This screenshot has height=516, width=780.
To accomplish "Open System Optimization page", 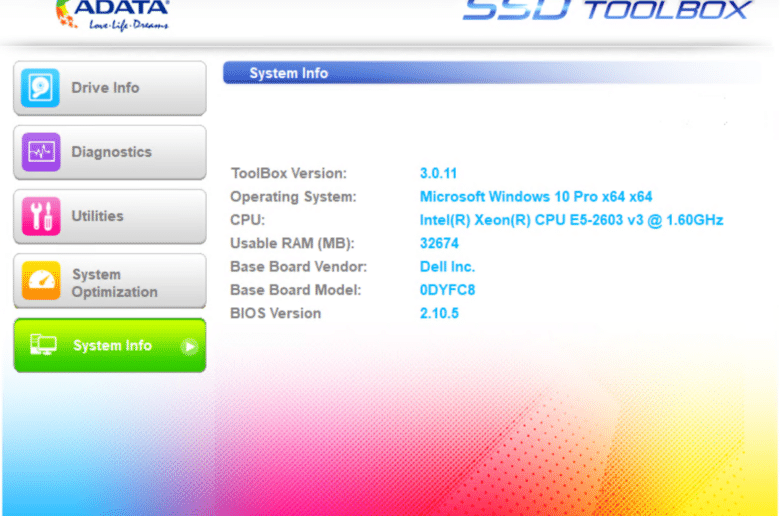I will [110, 281].
